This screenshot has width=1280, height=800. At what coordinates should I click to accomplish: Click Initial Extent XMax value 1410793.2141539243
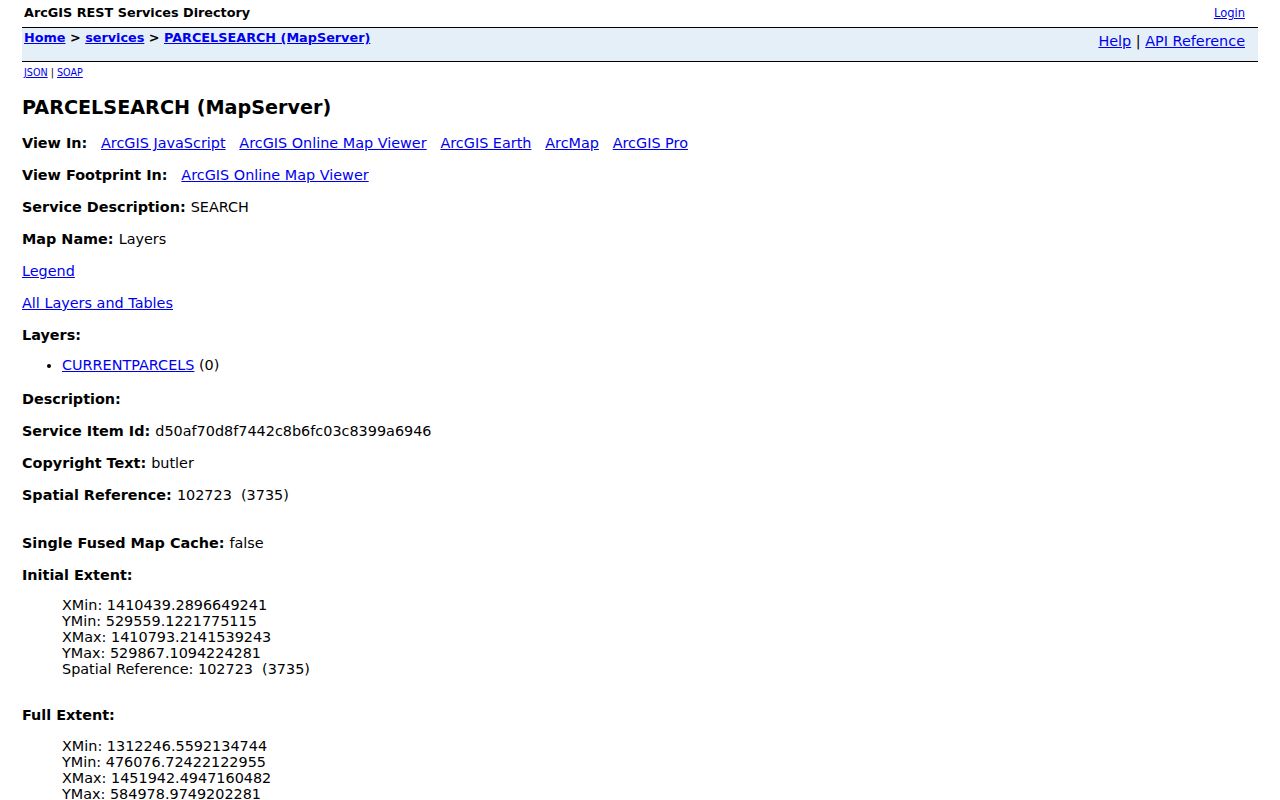coord(191,637)
